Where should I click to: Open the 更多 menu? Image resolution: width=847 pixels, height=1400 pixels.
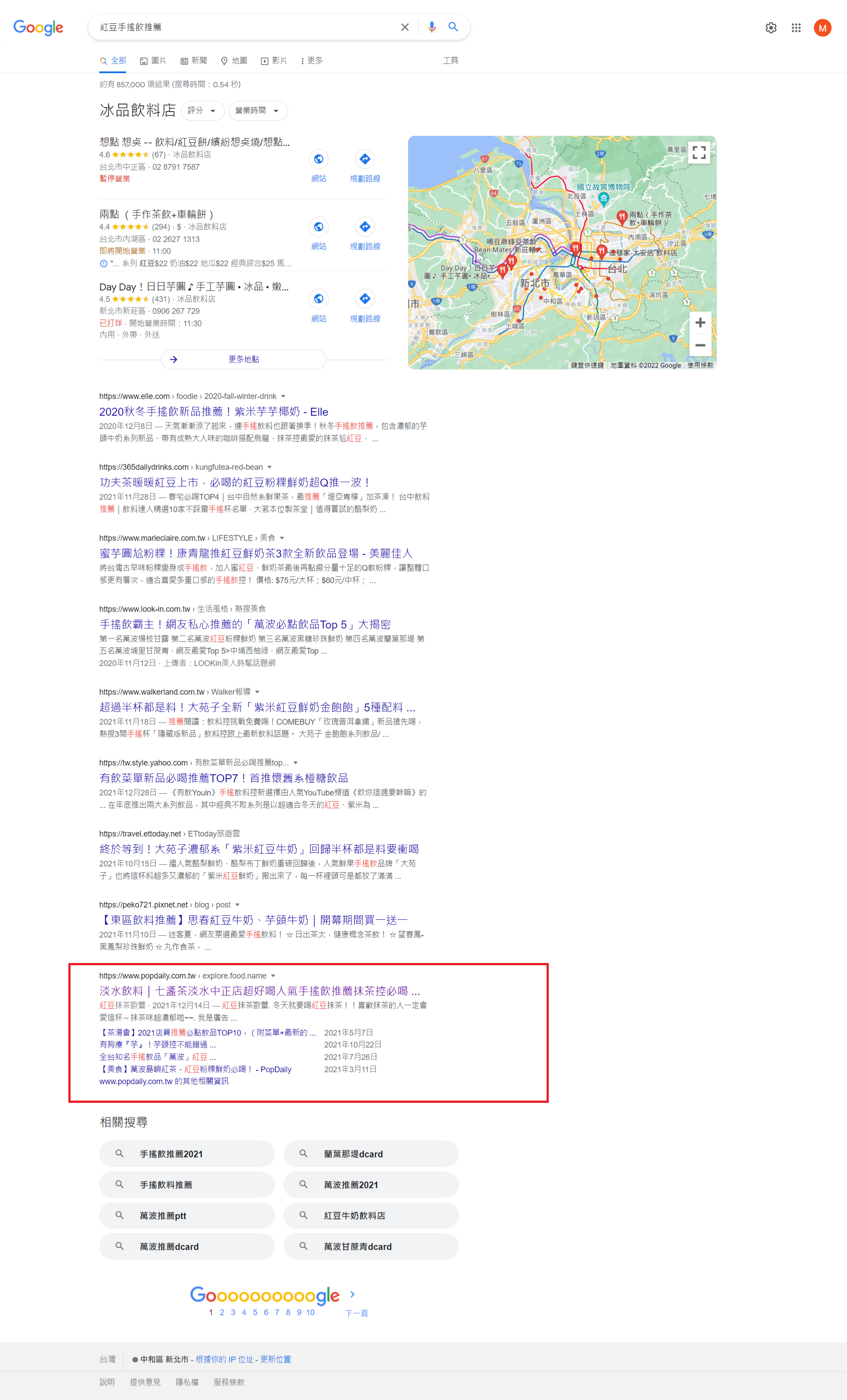point(312,61)
